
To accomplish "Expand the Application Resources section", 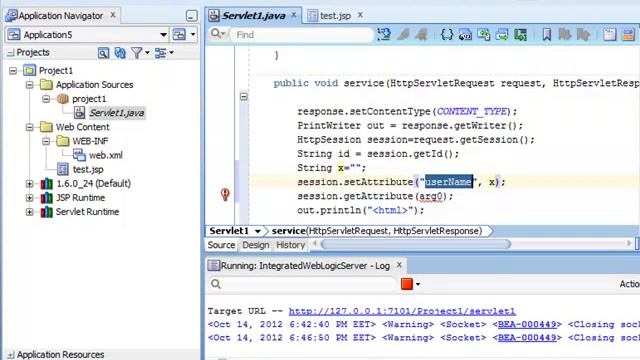I will tap(10, 355).
